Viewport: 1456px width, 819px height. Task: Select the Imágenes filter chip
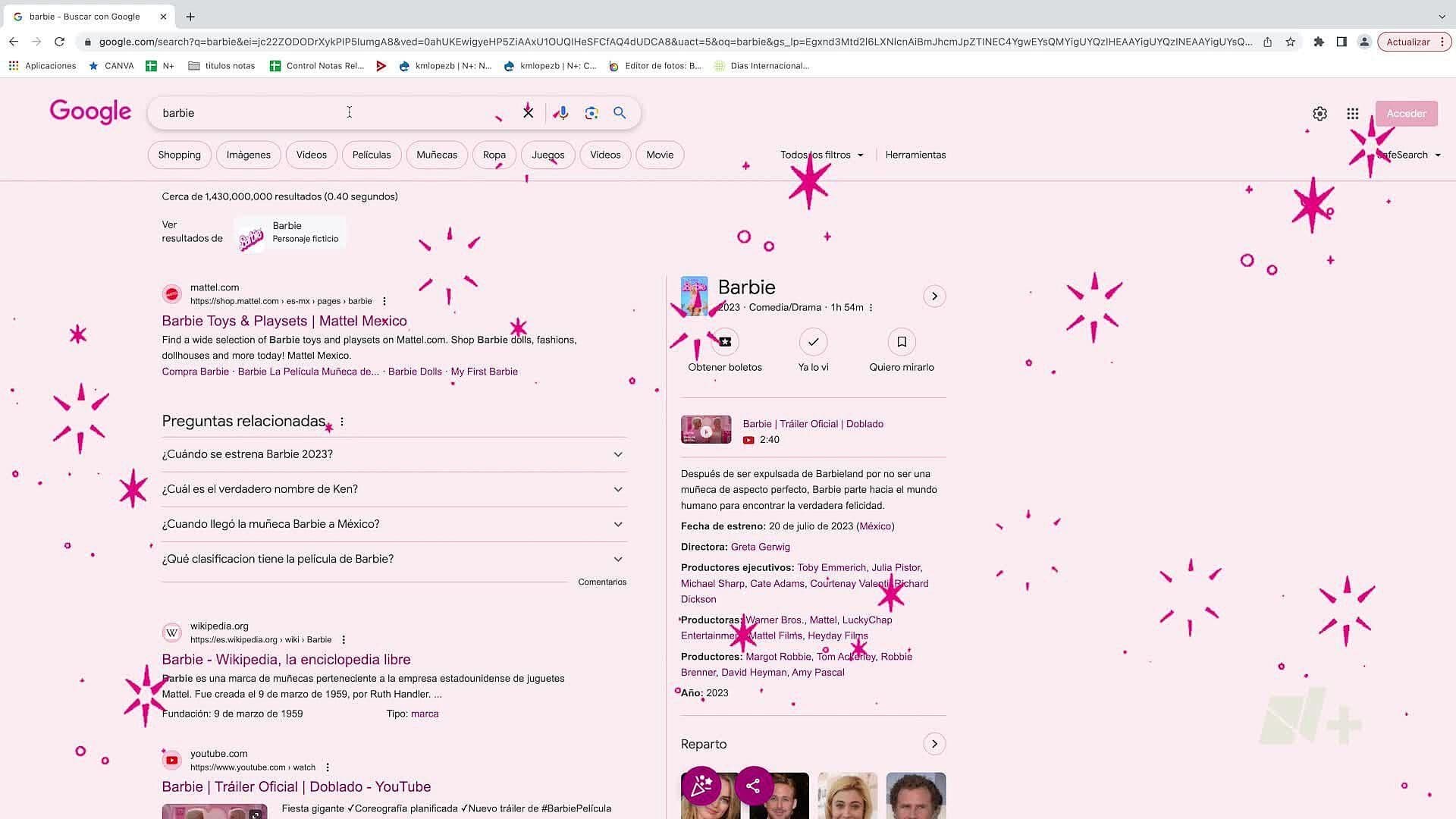pos(249,155)
